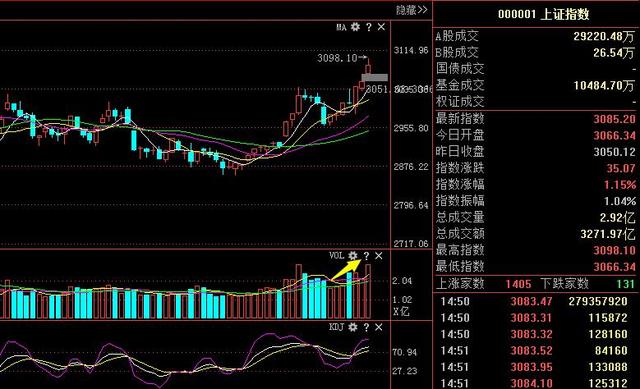This screenshot has width=640, height=389.
Task: Close the KDJ indicator panel
Action: coord(379,327)
